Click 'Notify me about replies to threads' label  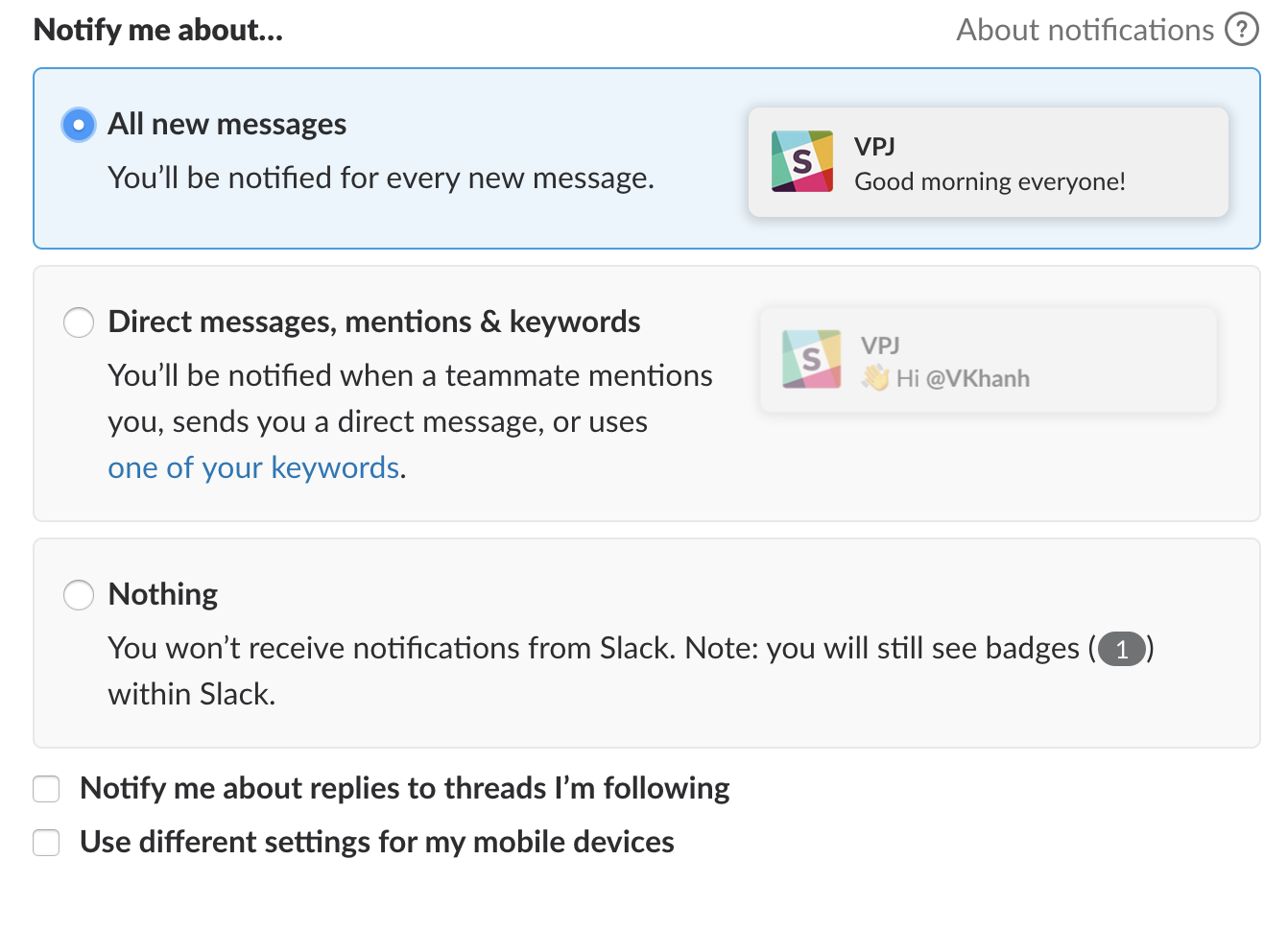click(404, 789)
